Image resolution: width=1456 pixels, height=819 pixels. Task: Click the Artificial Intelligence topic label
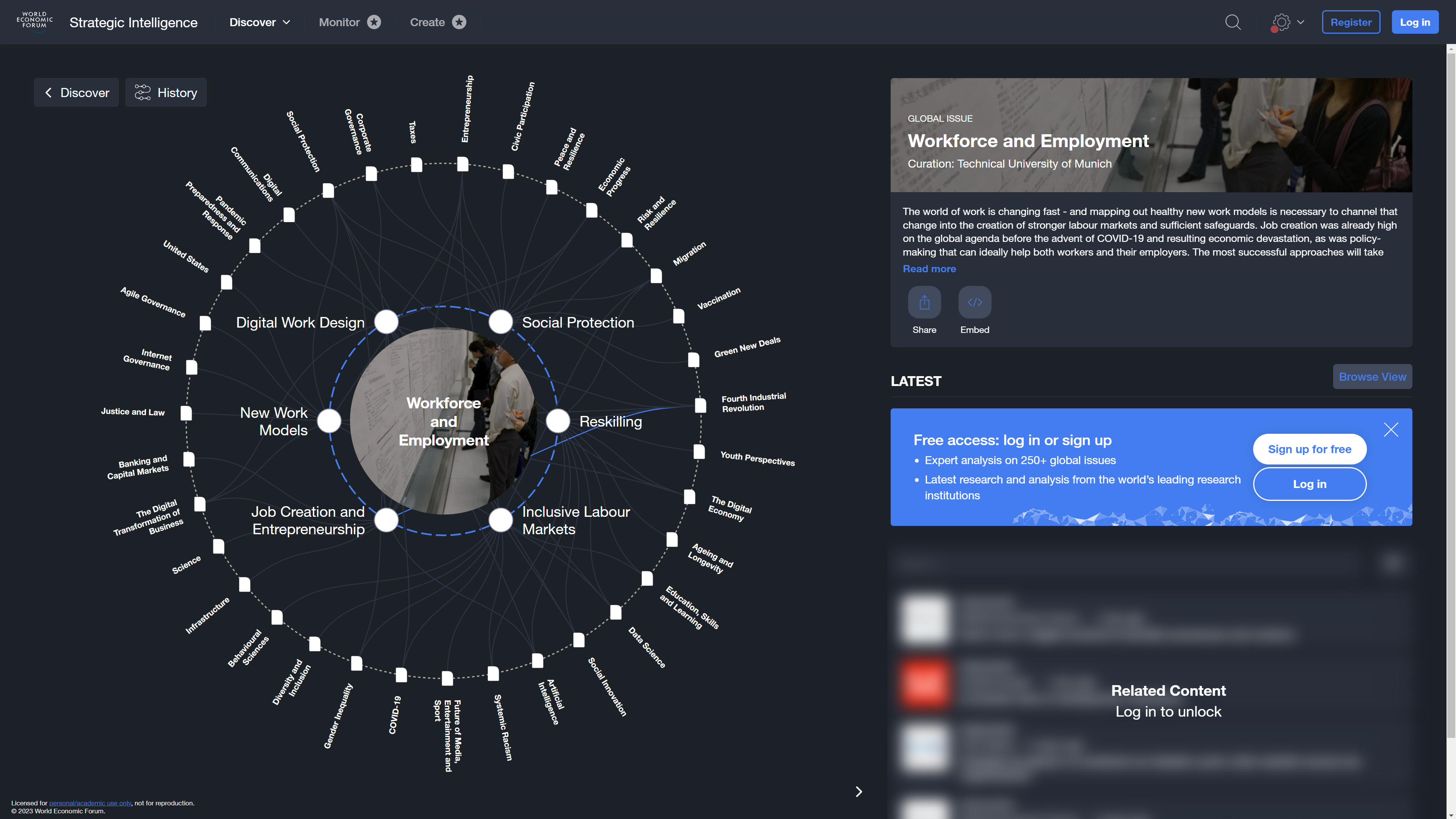(x=551, y=702)
